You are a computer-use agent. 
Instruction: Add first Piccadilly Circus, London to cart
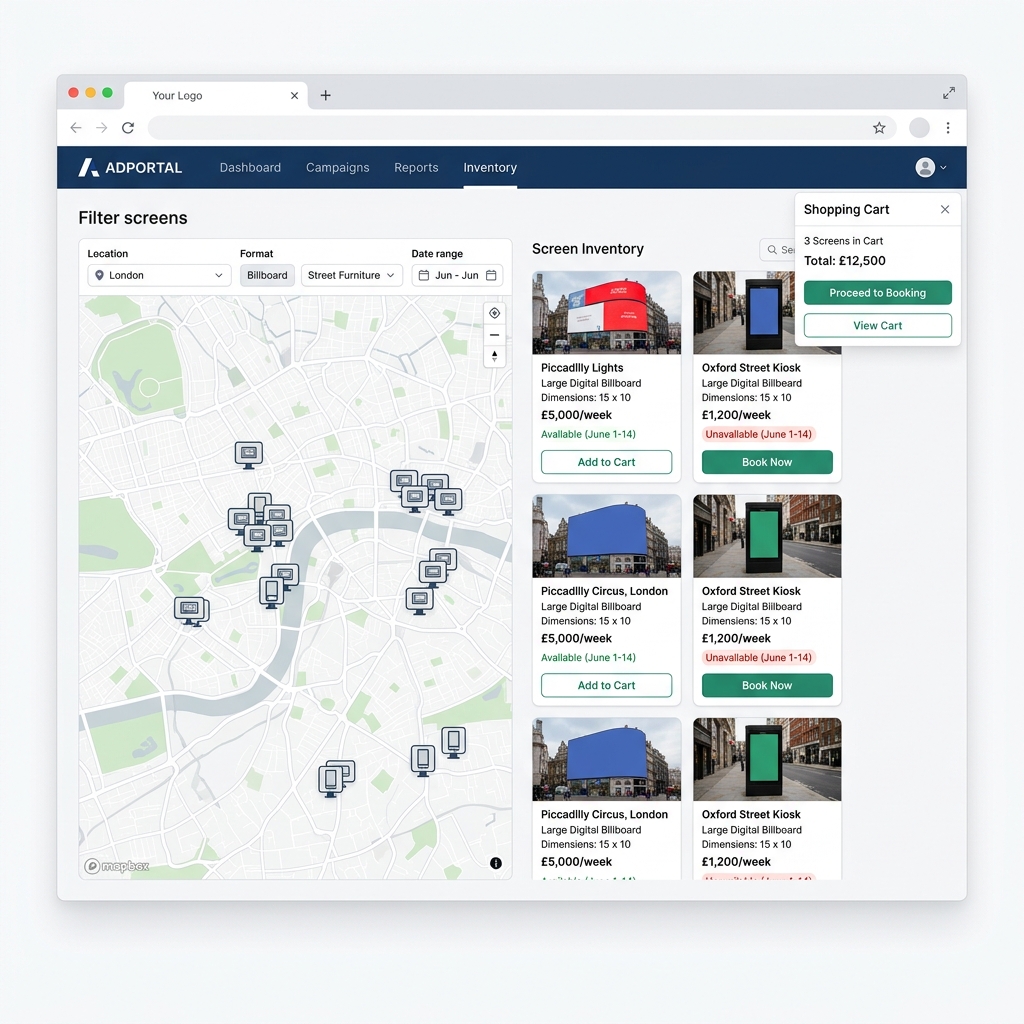(606, 686)
